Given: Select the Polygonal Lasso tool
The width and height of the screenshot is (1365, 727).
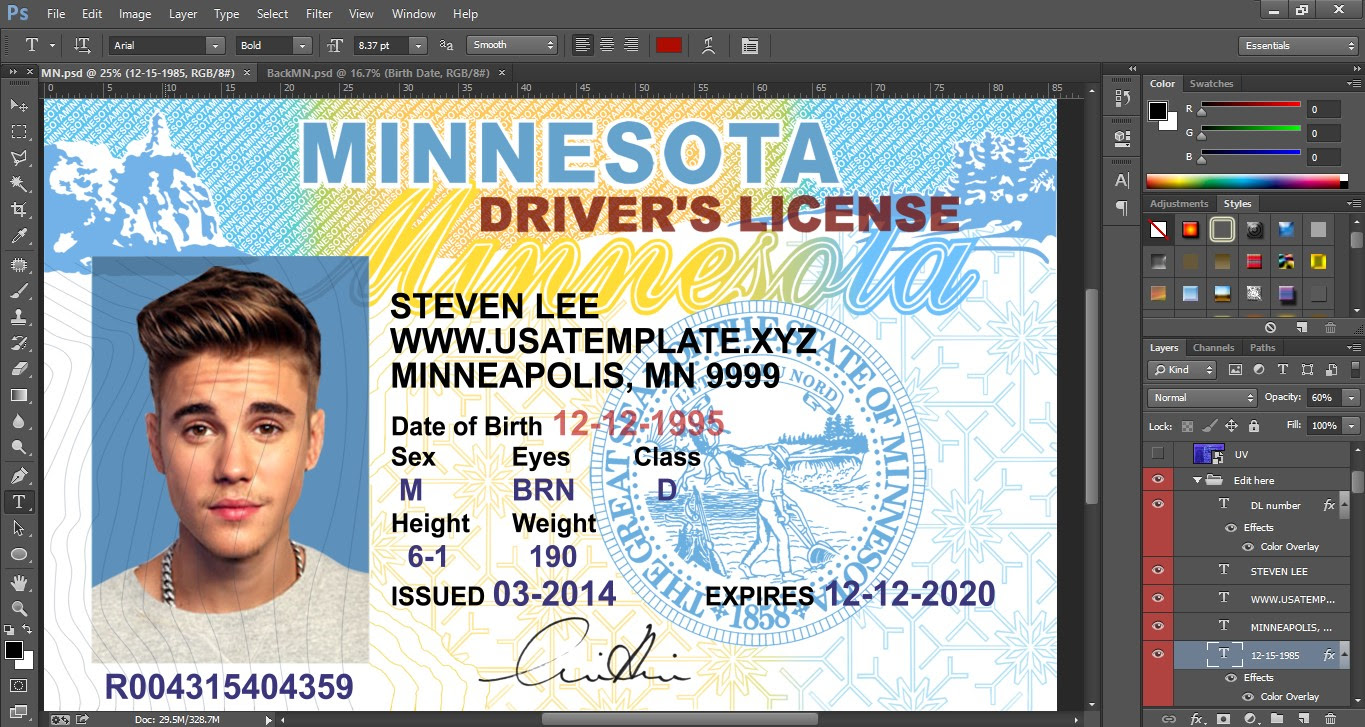Looking at the screenshot, I should pos(18,158).
